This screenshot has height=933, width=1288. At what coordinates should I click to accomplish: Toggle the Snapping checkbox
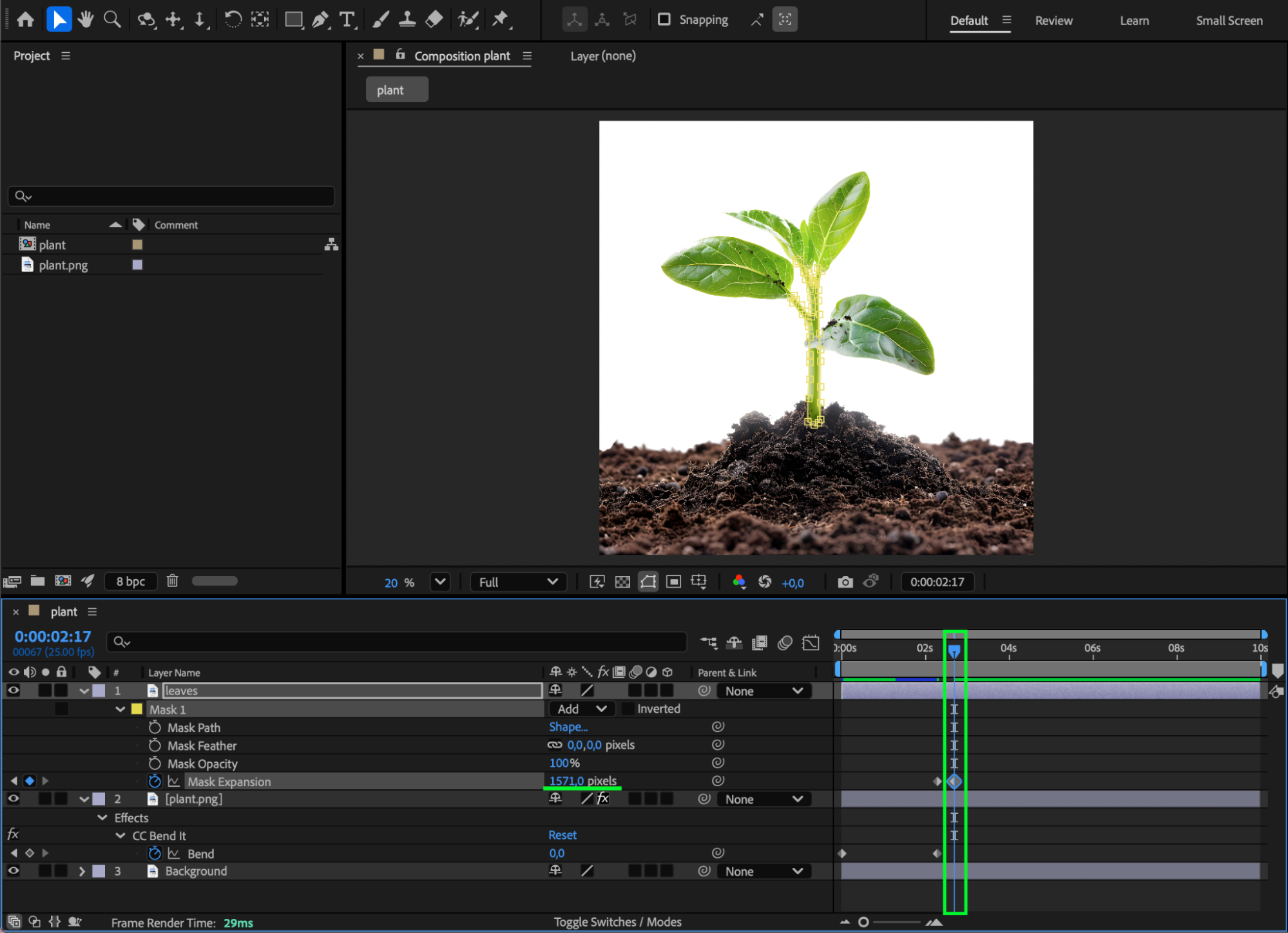point(664,19)
